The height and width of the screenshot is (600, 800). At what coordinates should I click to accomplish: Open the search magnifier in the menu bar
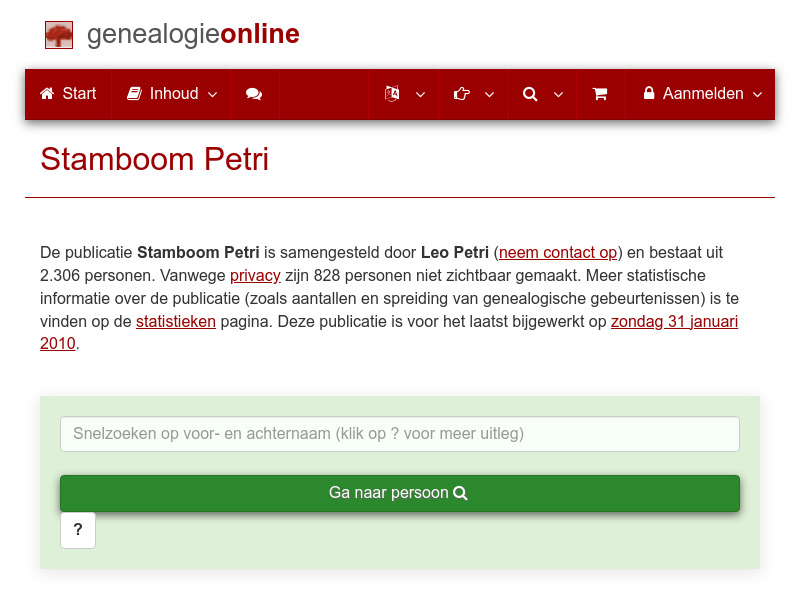[x=529, y=94]
